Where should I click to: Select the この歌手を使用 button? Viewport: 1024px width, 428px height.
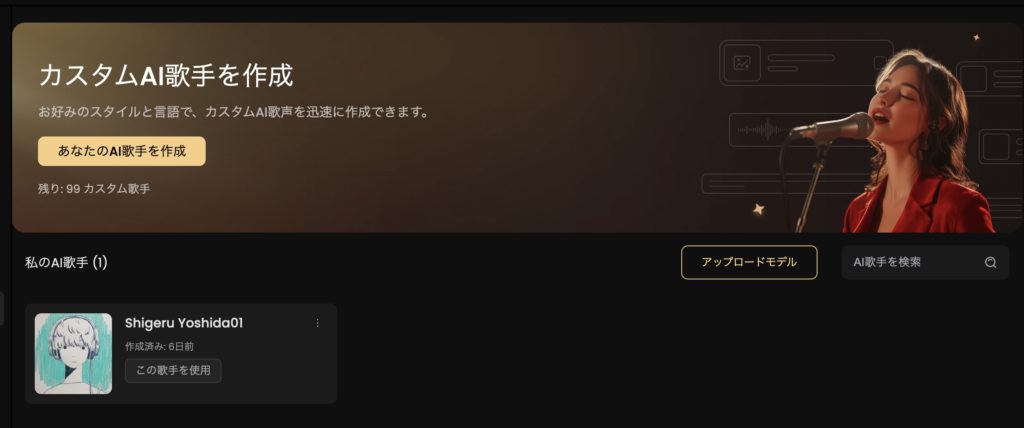[x=173, y=370]
